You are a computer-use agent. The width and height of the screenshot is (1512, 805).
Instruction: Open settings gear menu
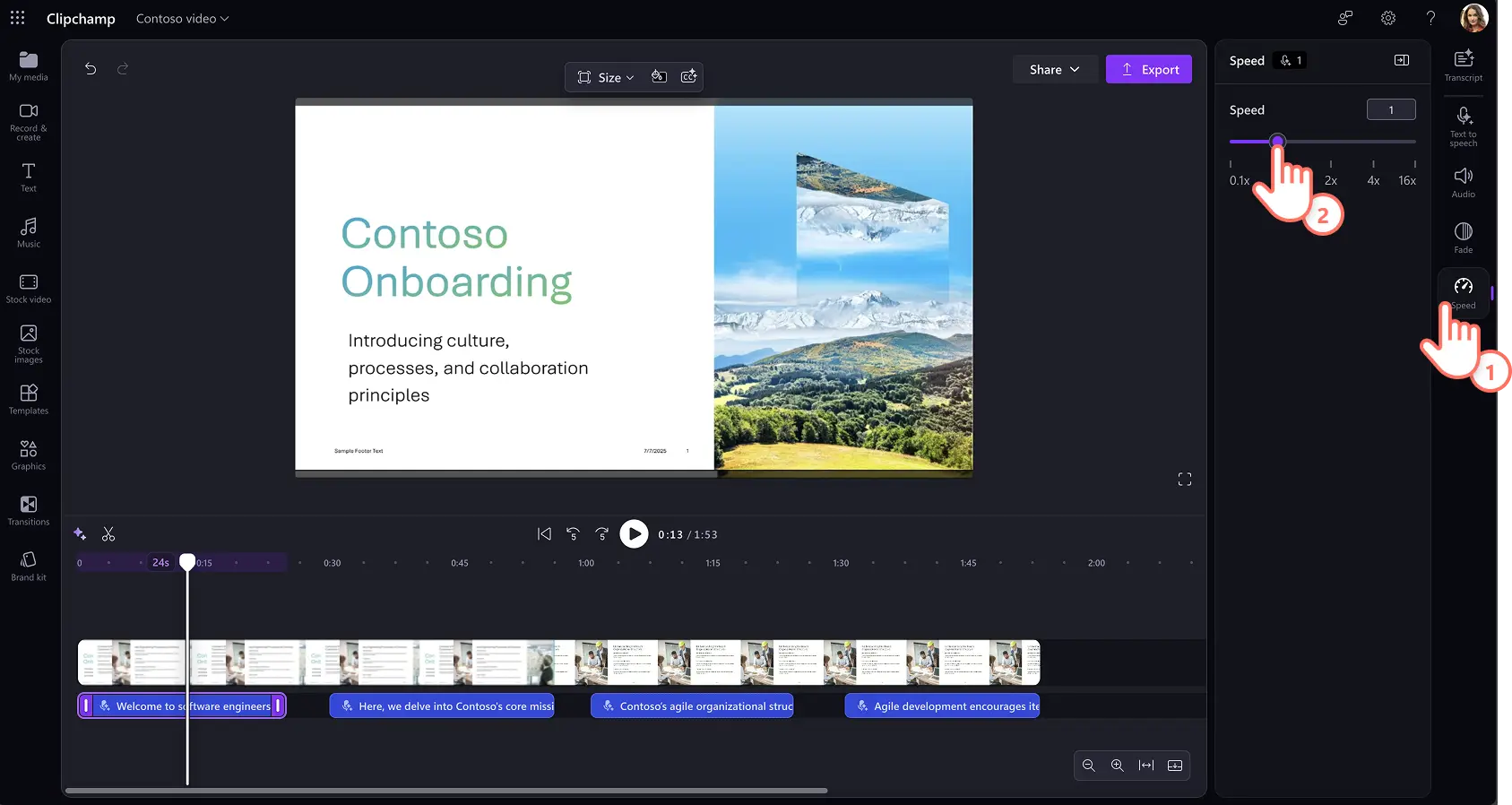(1388, 18)
